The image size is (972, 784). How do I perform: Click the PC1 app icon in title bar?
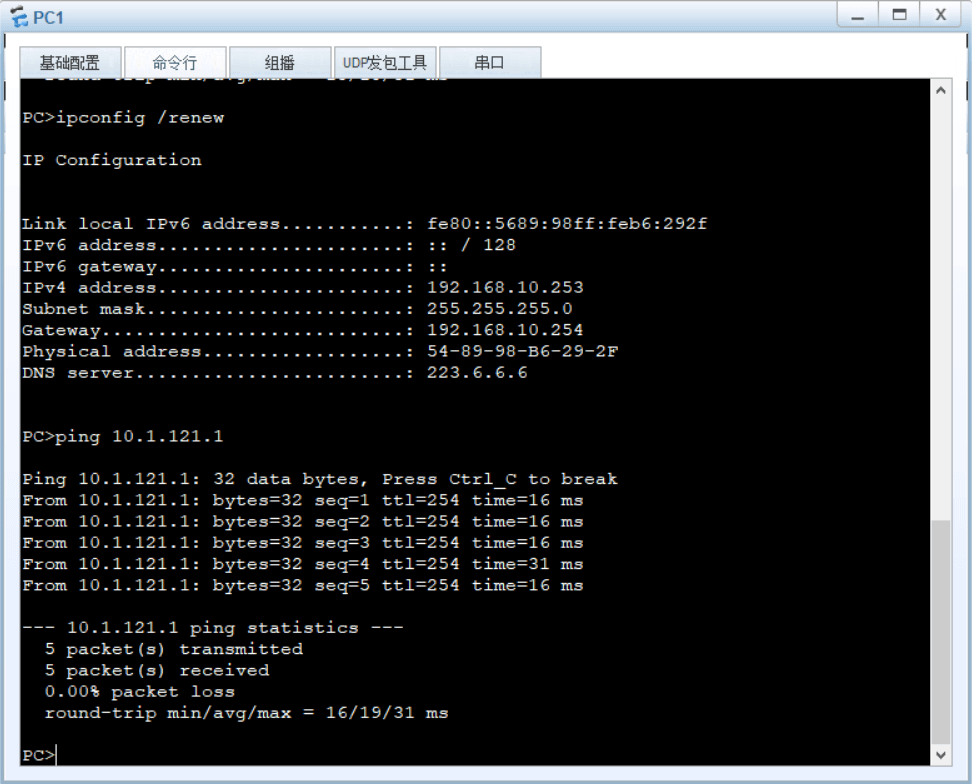pos(18,18)
